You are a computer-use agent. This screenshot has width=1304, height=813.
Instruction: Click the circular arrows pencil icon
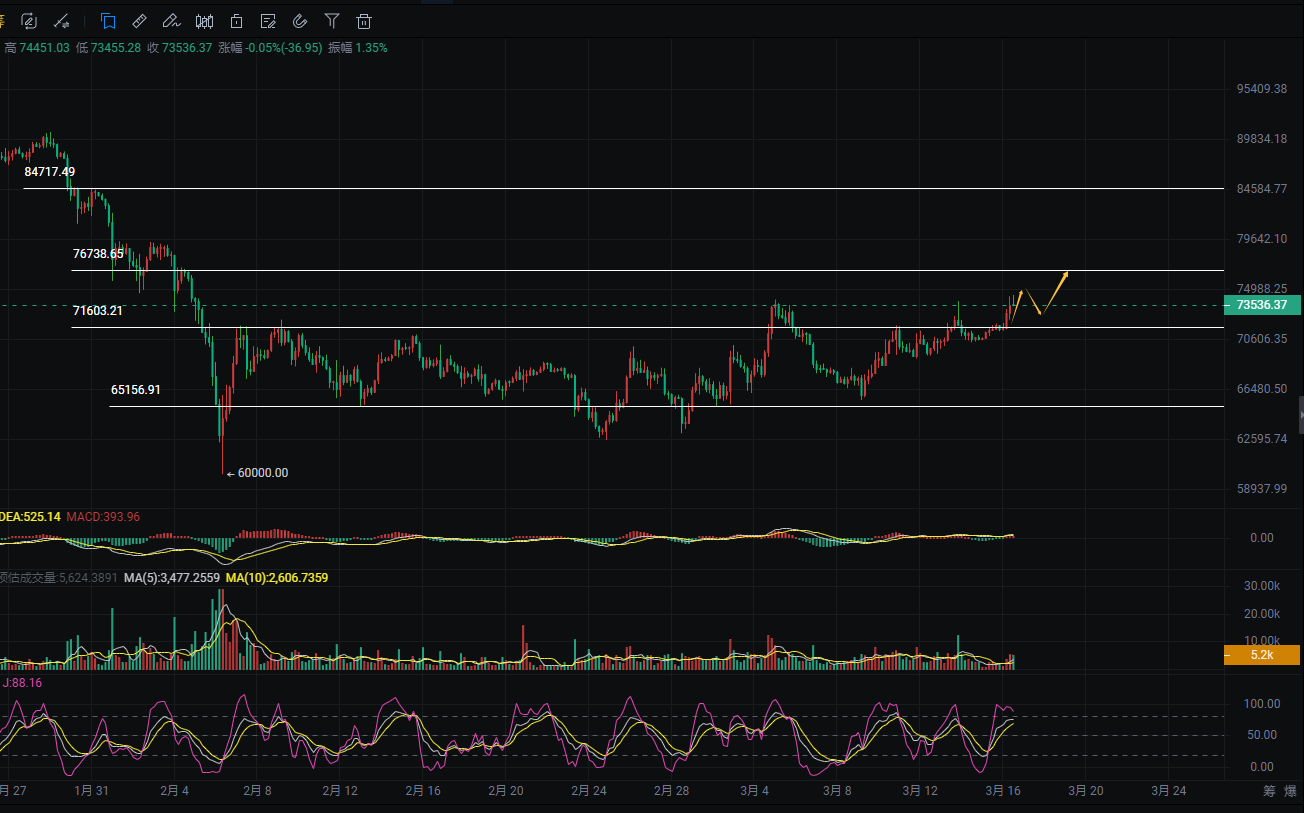[x=29, y=20]
